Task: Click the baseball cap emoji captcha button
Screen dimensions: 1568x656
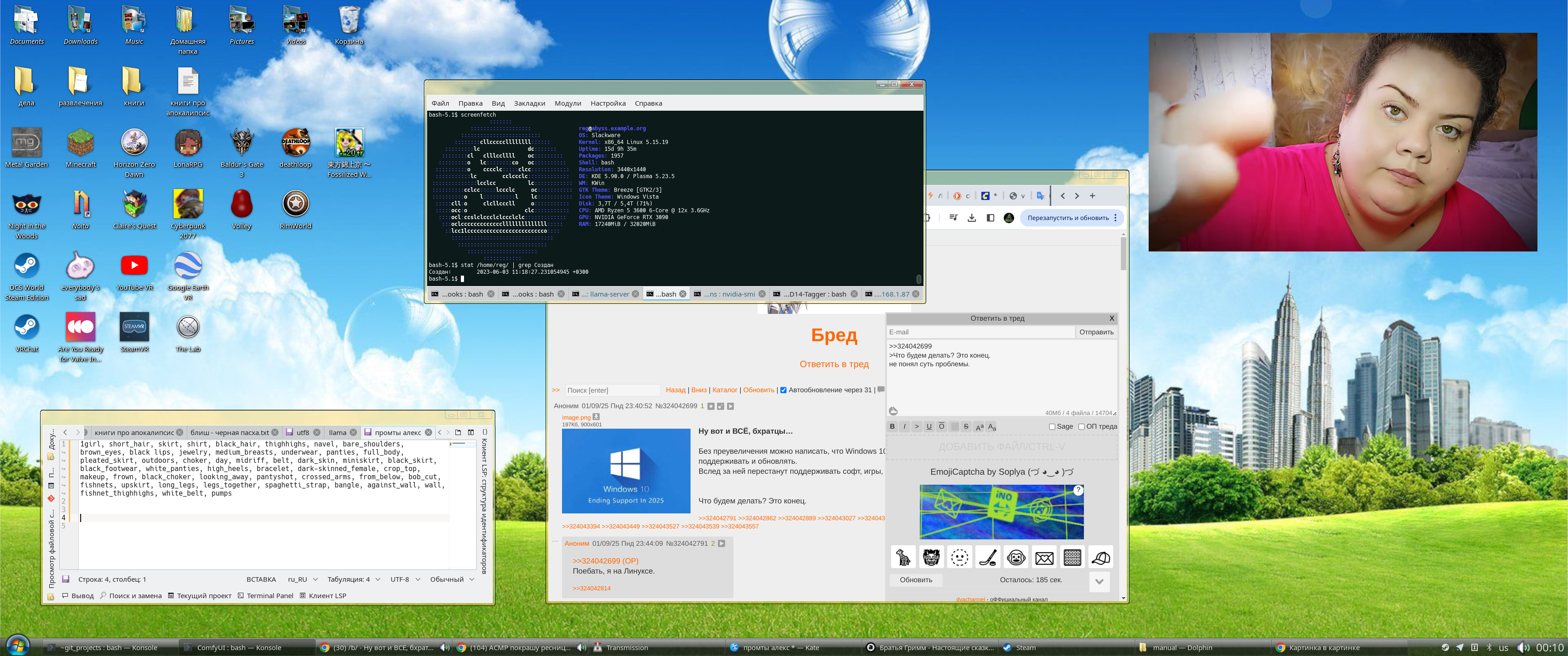Action: tap(1100, 557)
